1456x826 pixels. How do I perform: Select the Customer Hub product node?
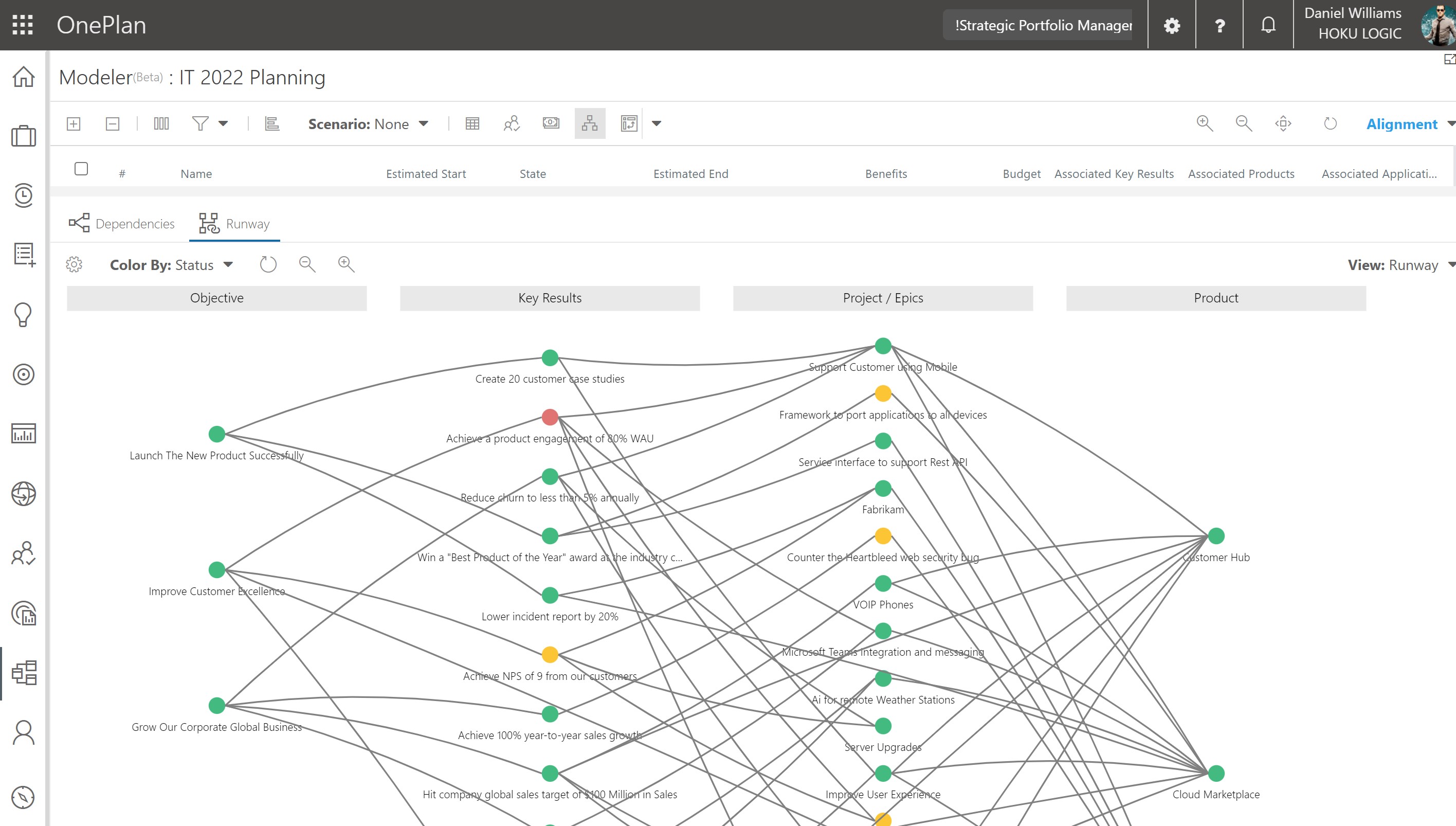click(x=1216, y=535)
